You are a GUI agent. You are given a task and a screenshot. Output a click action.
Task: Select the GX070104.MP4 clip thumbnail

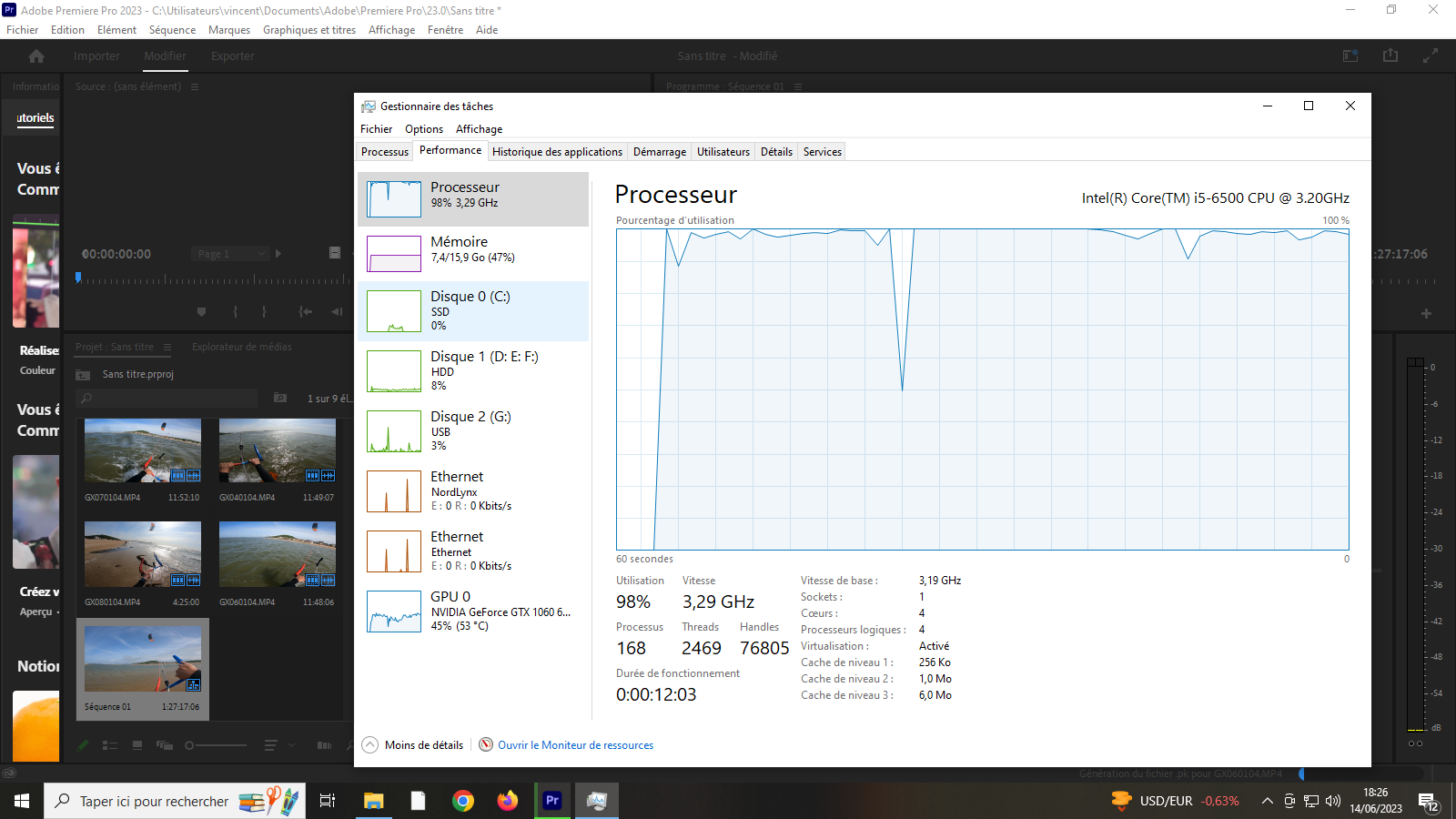coord(143,450)
